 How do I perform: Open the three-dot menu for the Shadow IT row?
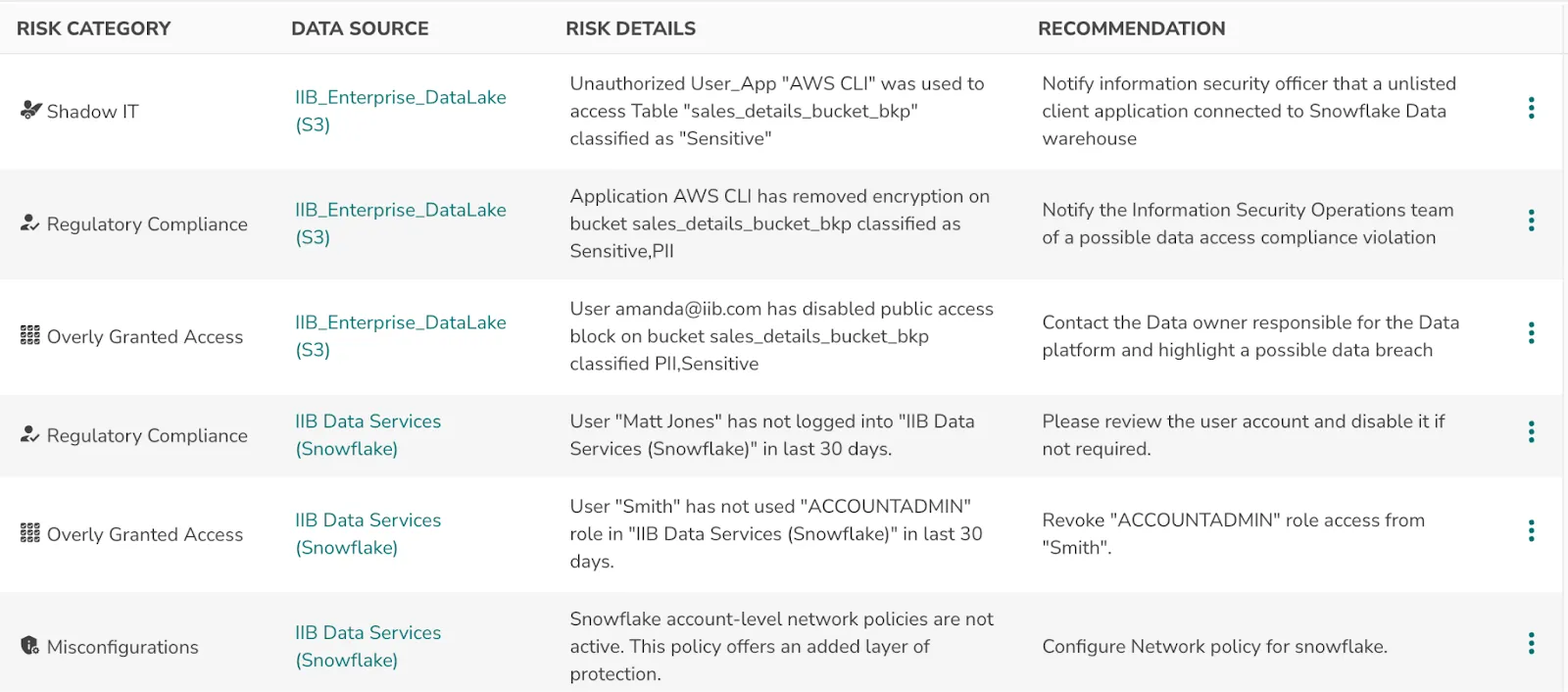click(1531, 109)
